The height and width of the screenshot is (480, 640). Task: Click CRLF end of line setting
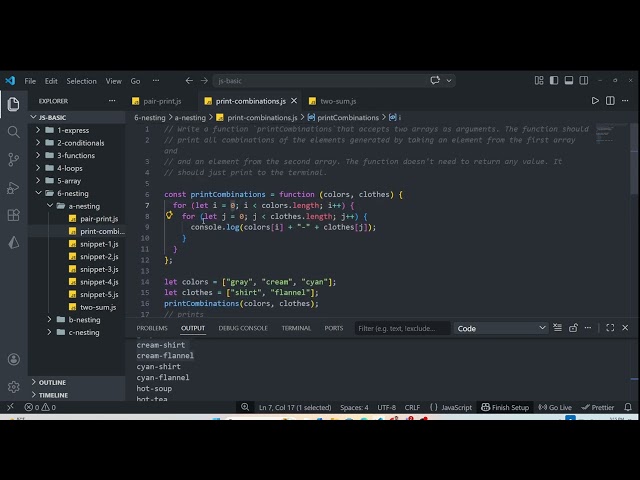pyautogui.click(x=412, y=407)
